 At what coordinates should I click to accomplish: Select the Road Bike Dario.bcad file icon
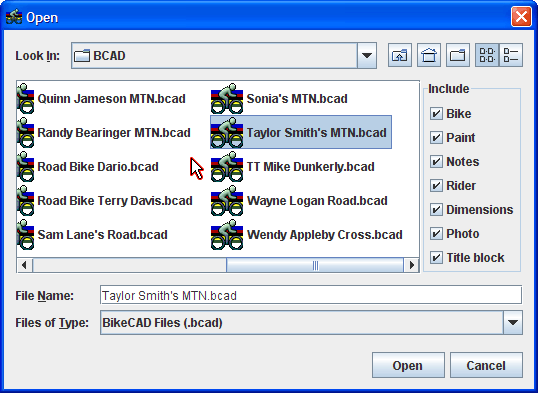(x=26, y=166)
